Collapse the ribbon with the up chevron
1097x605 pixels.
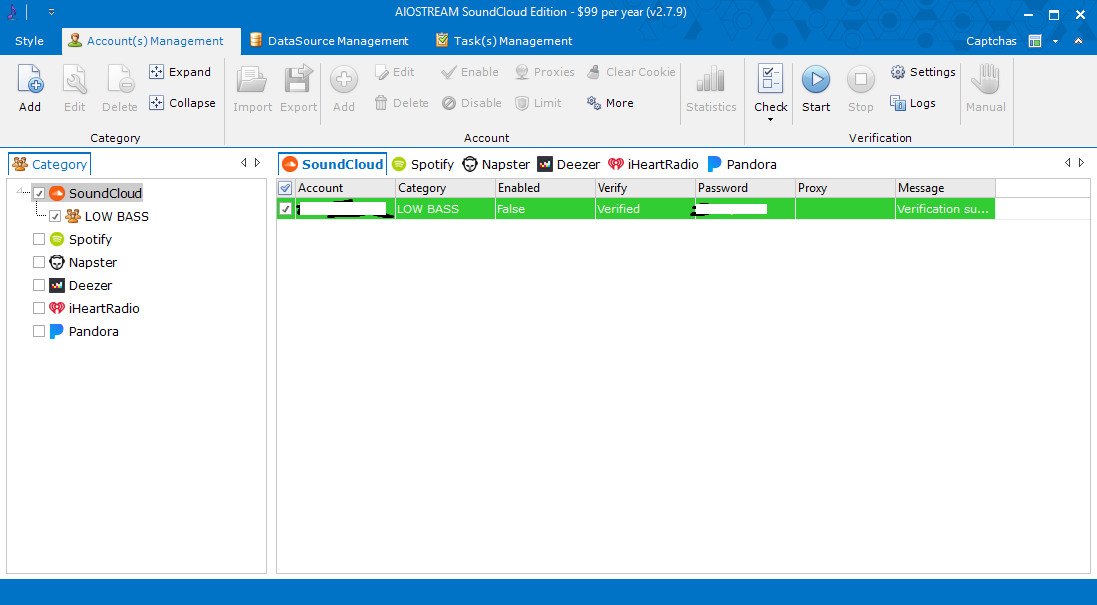click(1078, 41)
